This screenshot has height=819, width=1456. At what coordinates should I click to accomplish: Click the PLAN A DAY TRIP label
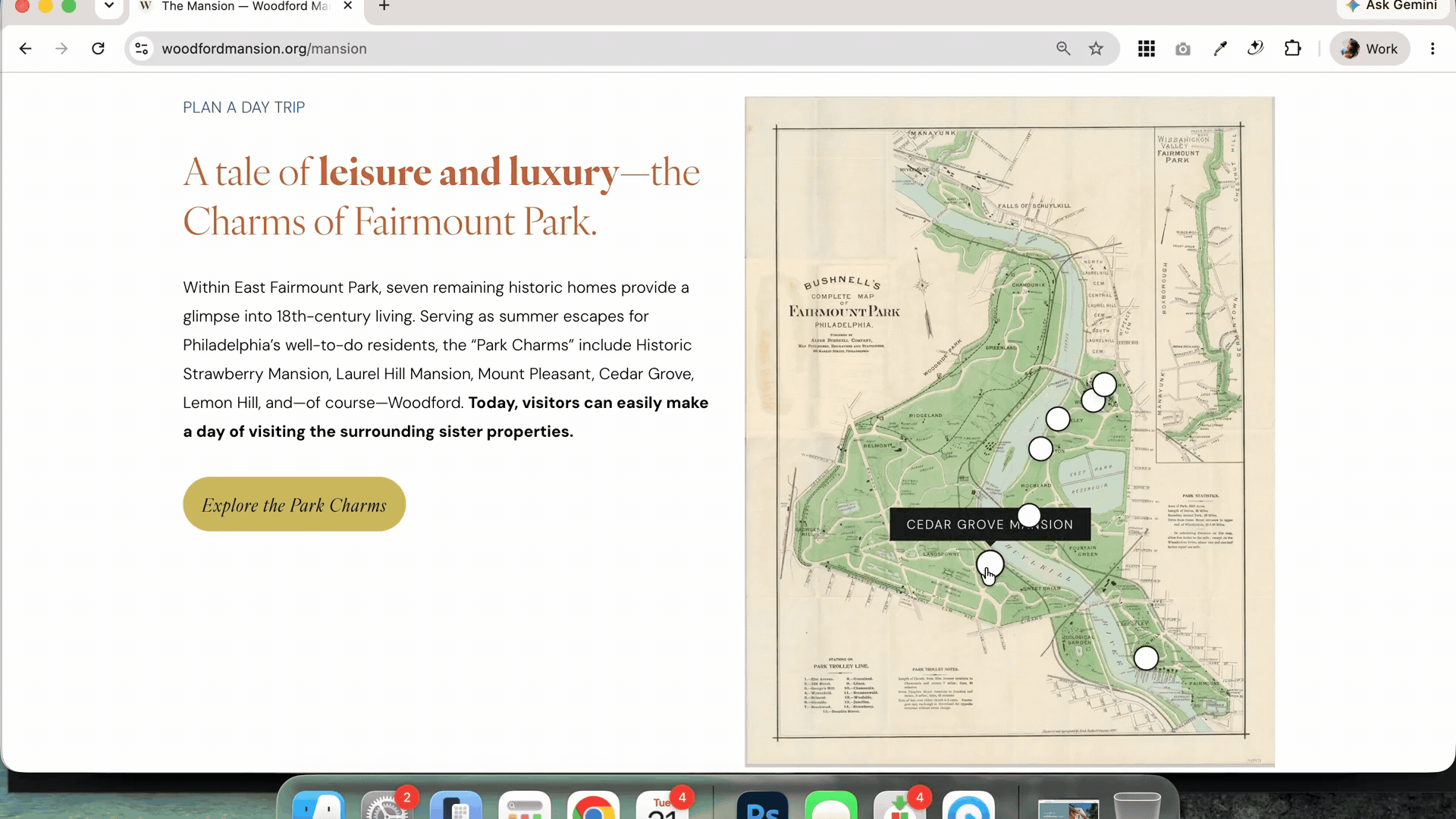coord(243,108)
